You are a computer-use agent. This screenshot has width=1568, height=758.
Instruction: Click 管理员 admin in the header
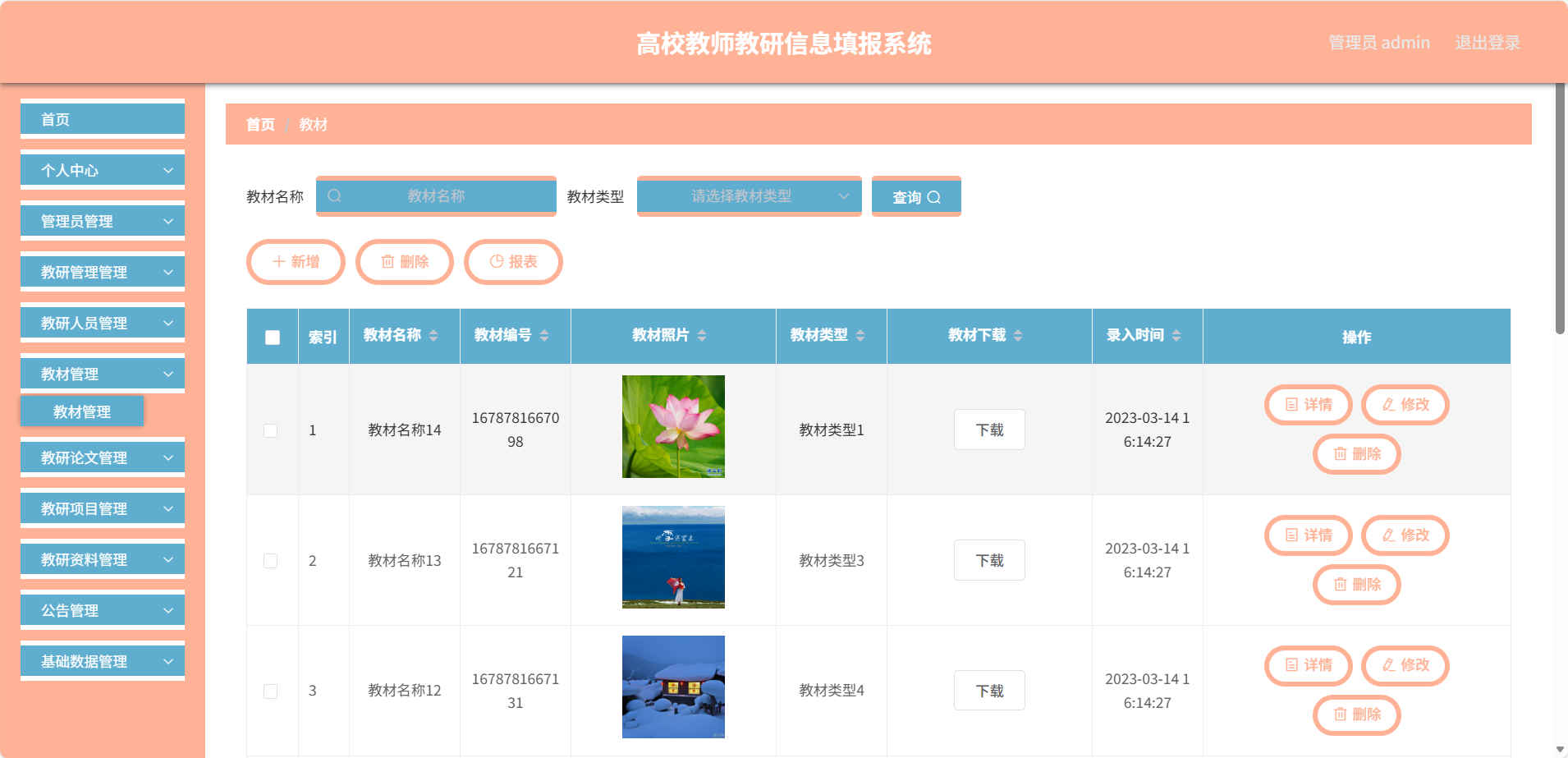click(1379, 43)
